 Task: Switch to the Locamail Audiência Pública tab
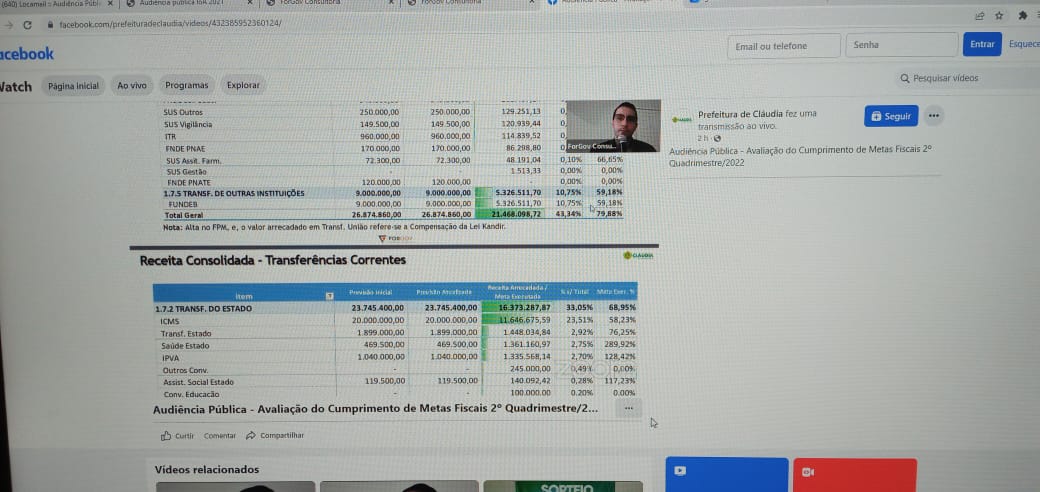coord(52,3)
